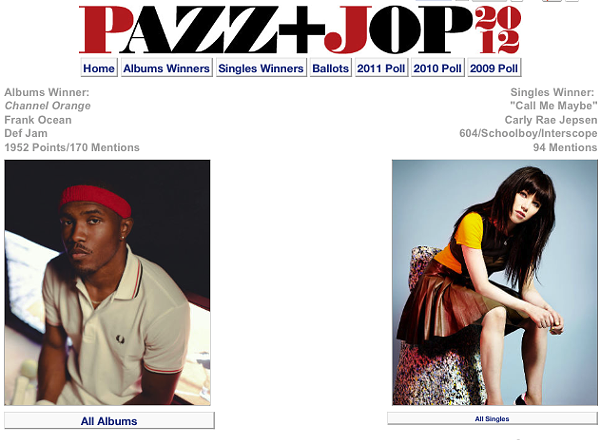Screen dimensions: 600x440
Task: Click the 1952 Points/170 Mentions text
Action: [x=72, y=147]
